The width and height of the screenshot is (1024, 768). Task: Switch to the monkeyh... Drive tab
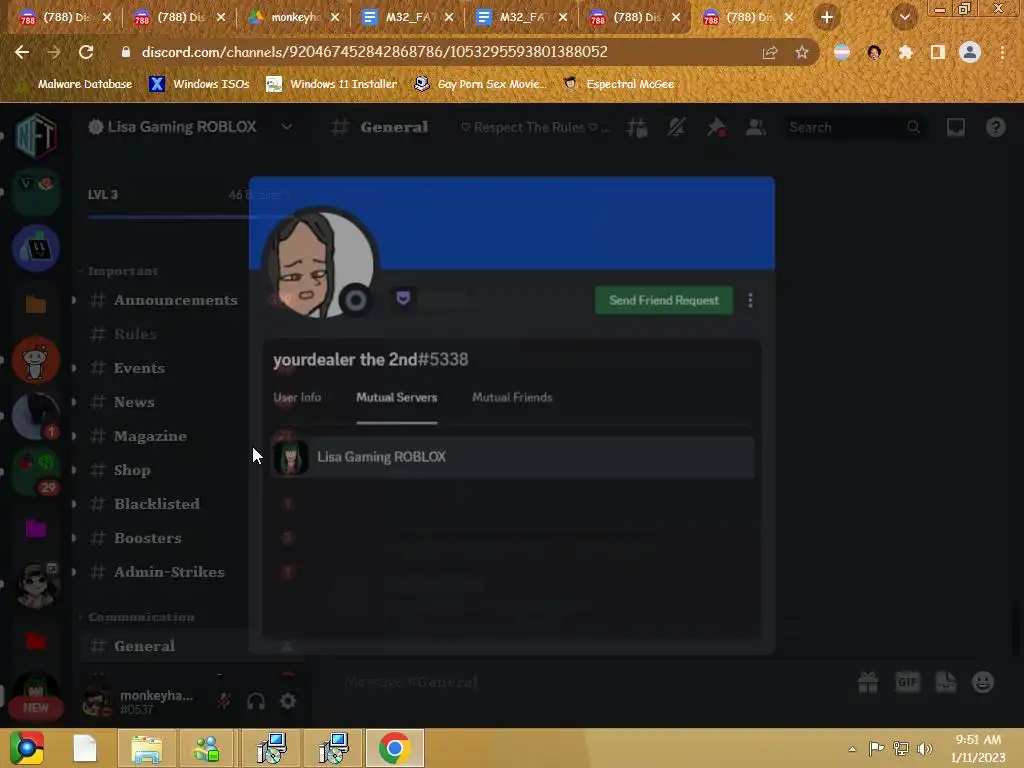pyautogui.click(x=295, y=17)
